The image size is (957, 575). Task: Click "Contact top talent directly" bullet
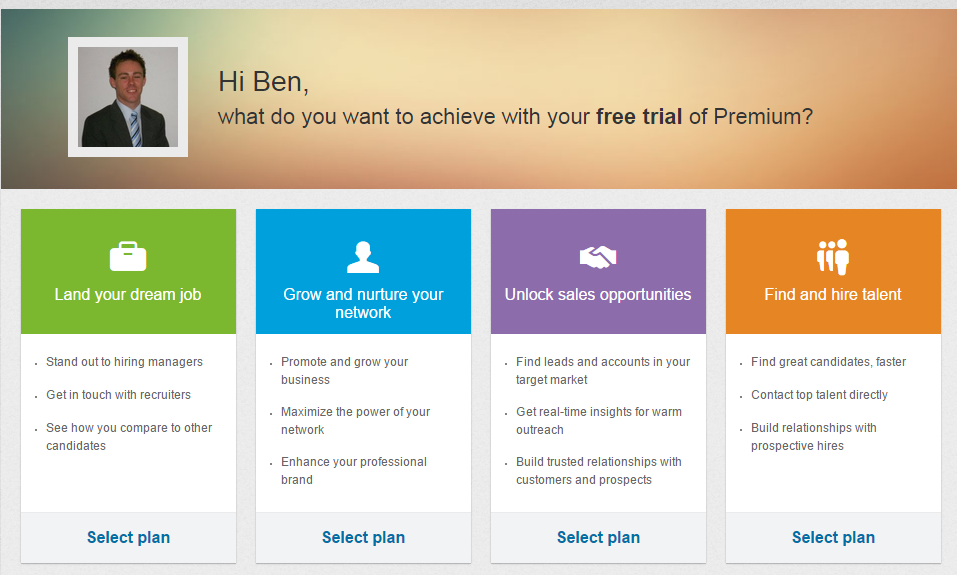tap(819, 395)
